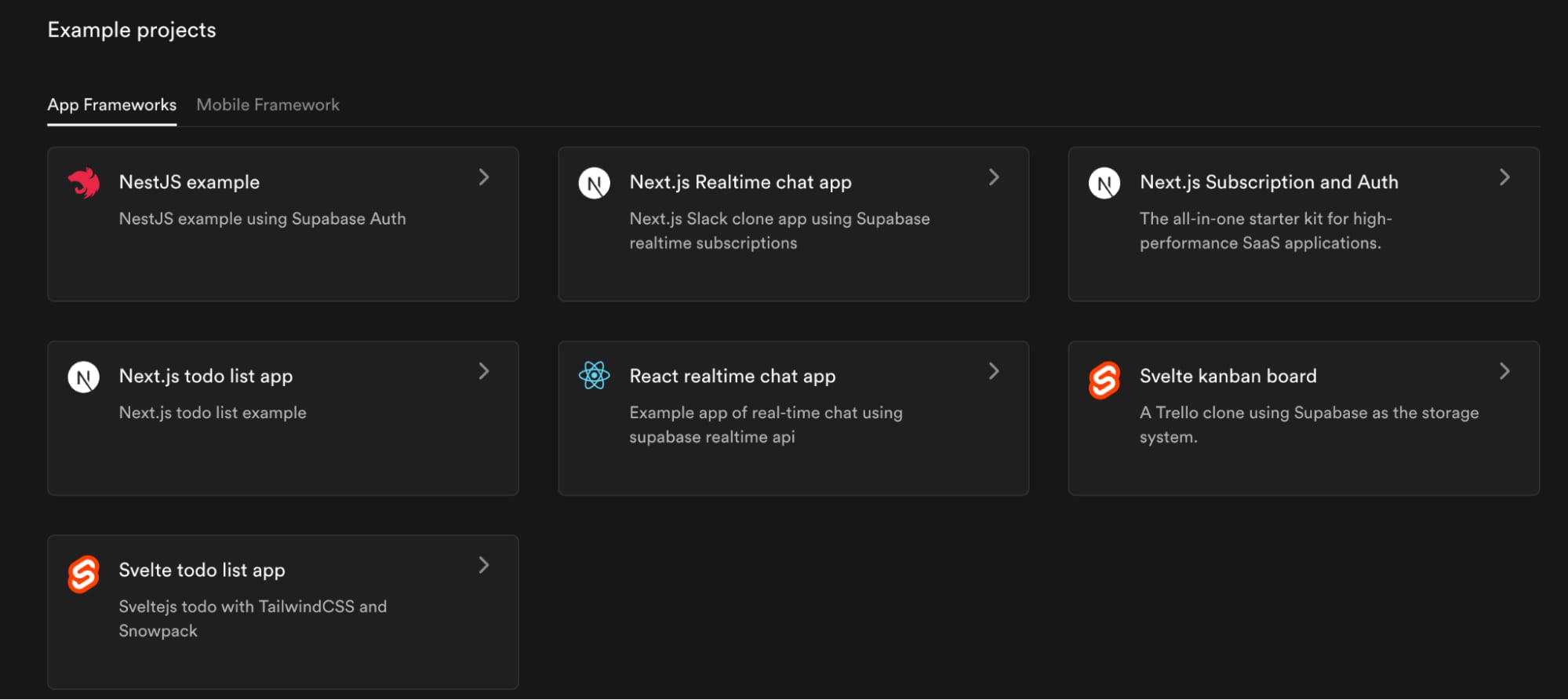This screenshot has width=1568, height=700.
Task: Click the 'Example projects' heading
Action: point(132,30)
